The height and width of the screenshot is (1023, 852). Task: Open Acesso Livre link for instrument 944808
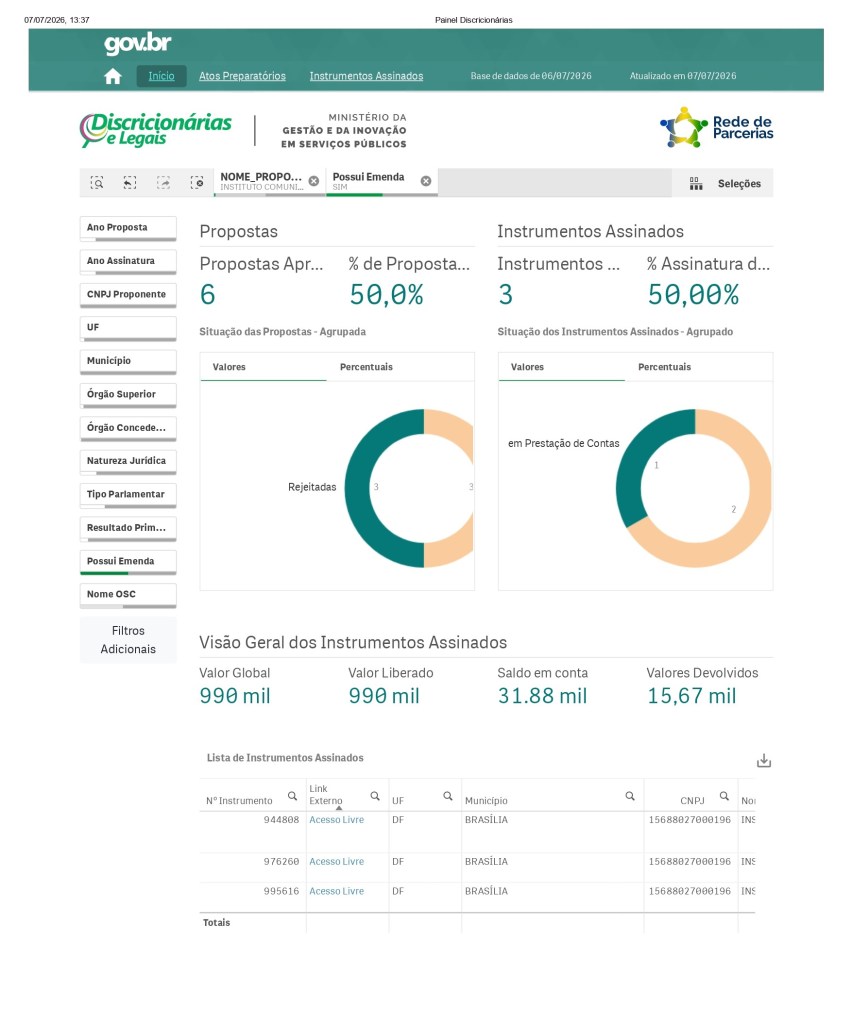337,820
